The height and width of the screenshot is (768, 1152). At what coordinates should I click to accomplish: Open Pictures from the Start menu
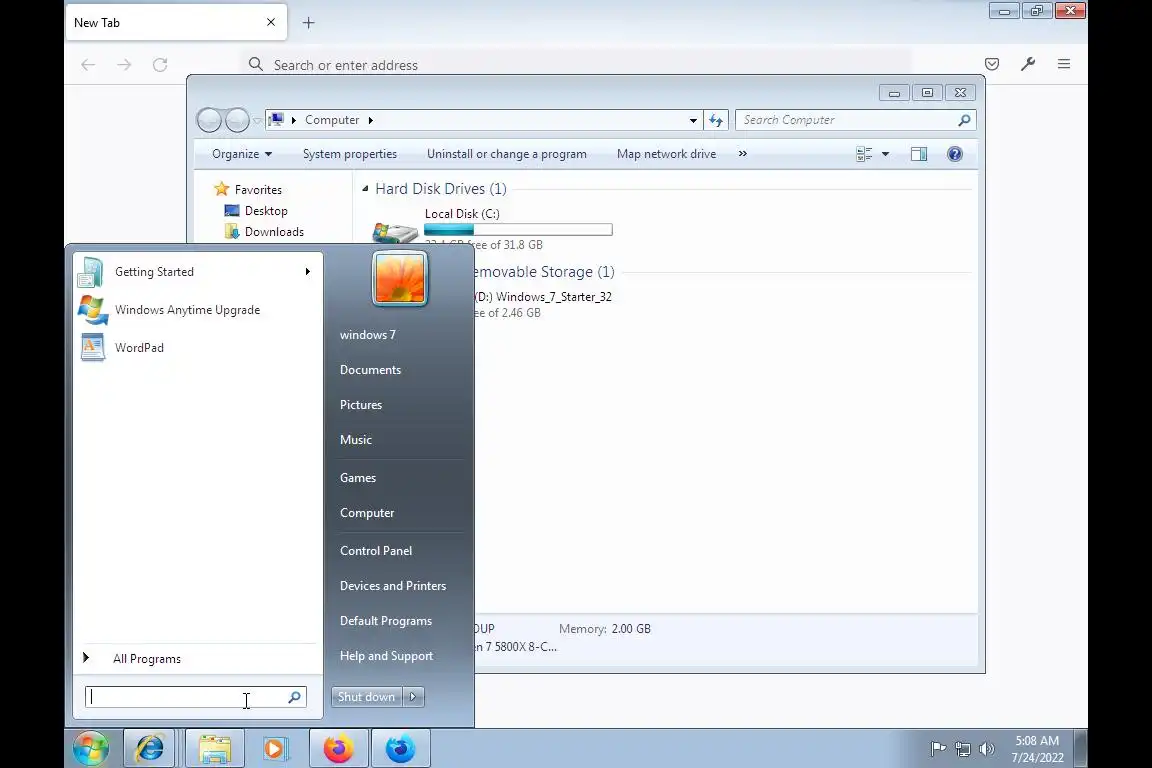(361, 405)
